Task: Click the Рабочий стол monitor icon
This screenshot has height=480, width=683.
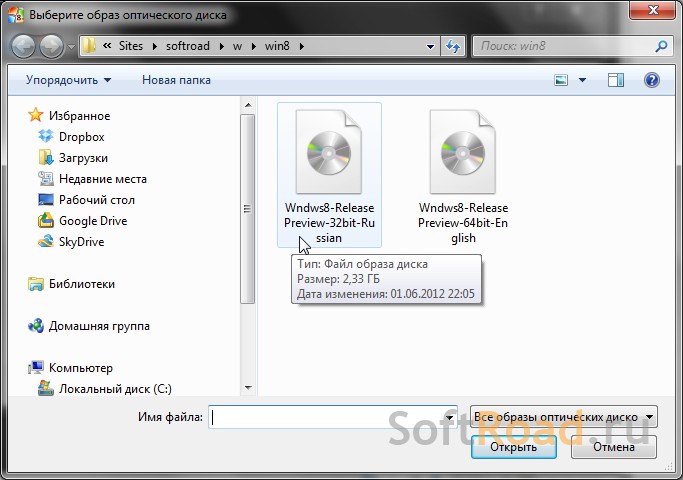Action: point(45,199)
